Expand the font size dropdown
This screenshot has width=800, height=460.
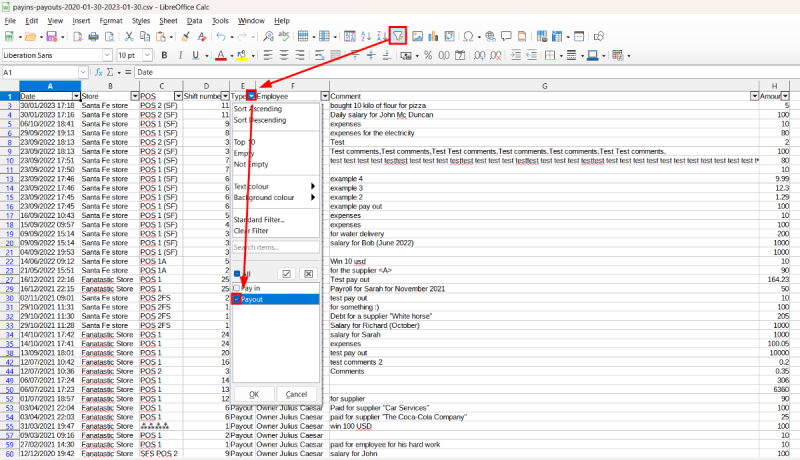tap(147, 54)
